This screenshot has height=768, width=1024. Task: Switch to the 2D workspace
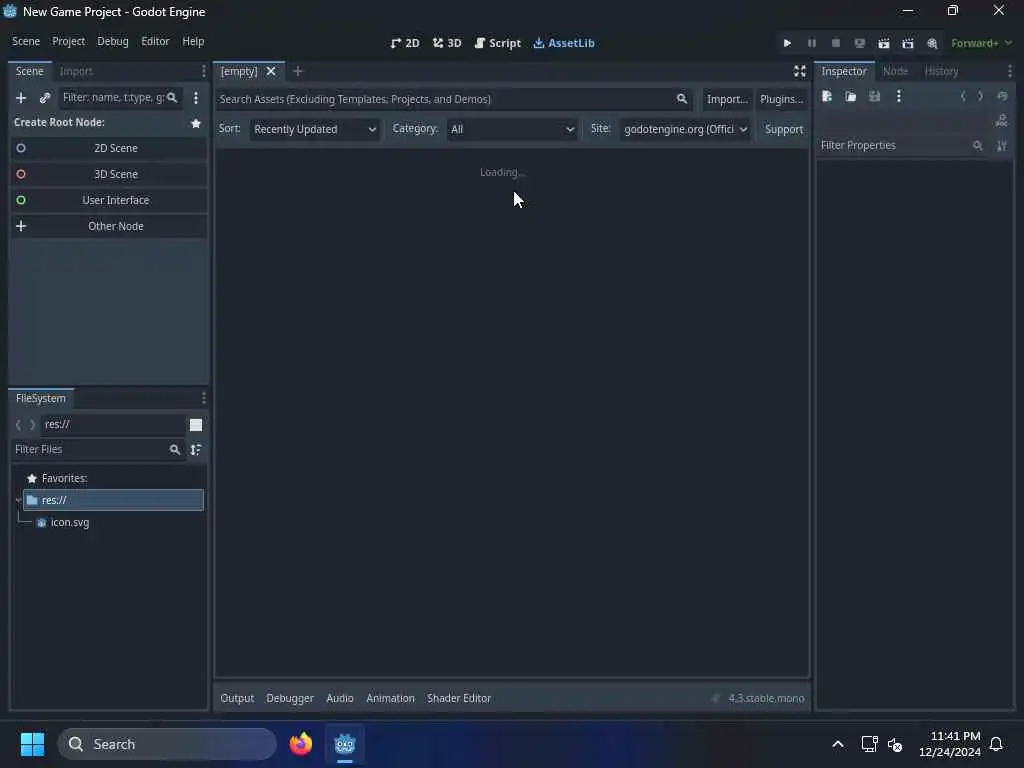[405, 43]
